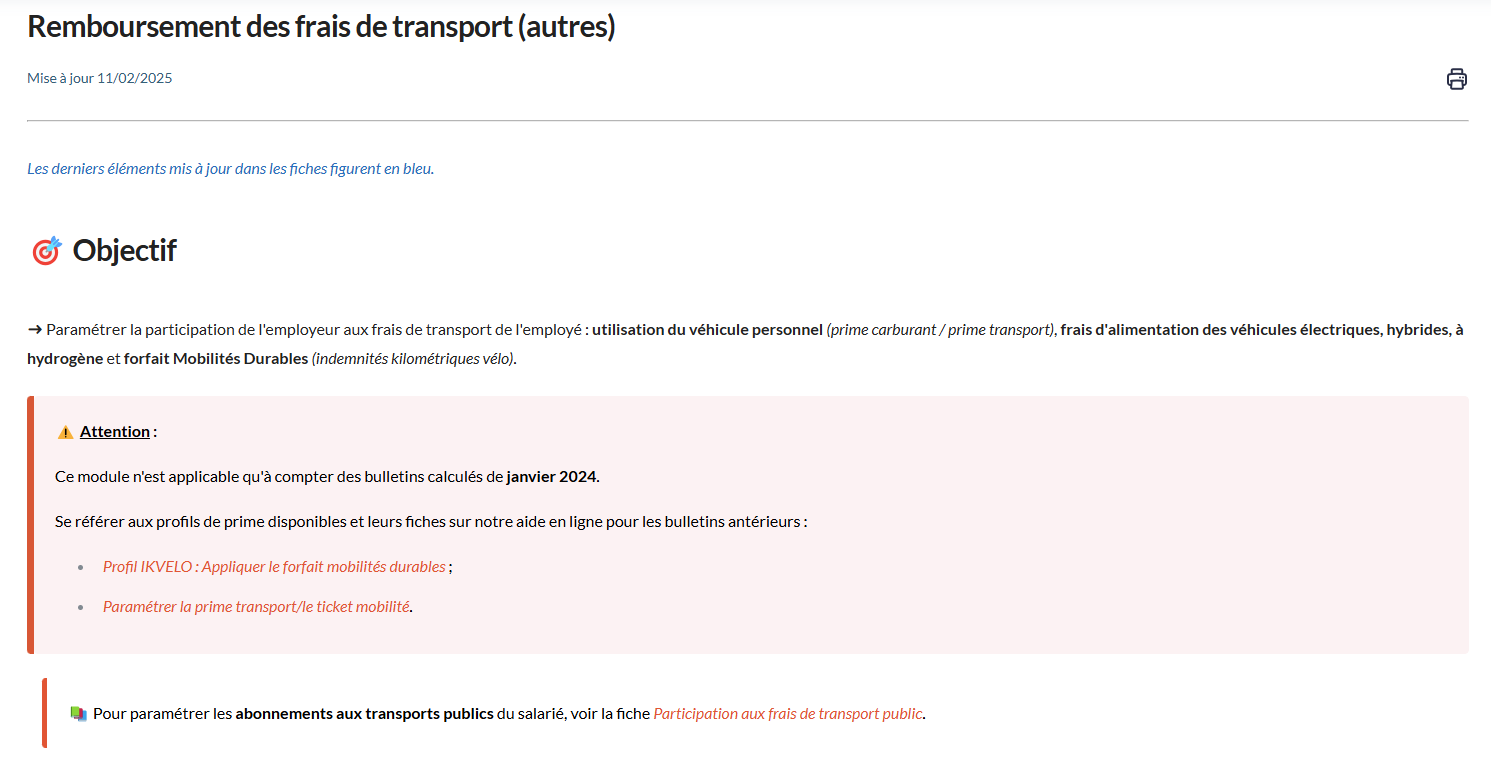
Task: Click bold abonnements aux transports publics text
Action: (364, 714)
